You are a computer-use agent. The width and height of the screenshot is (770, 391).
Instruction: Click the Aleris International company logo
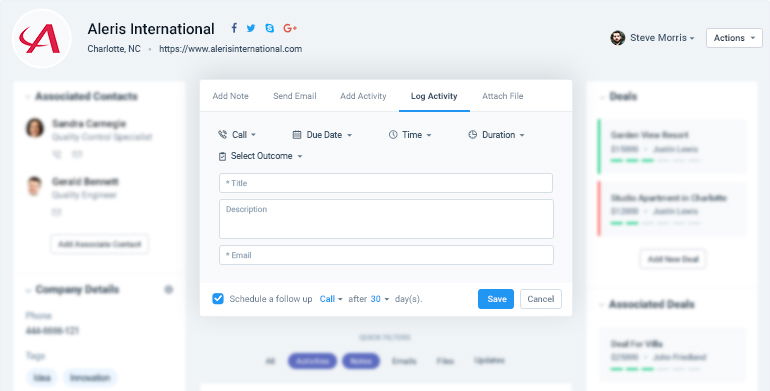pos(42,38)
